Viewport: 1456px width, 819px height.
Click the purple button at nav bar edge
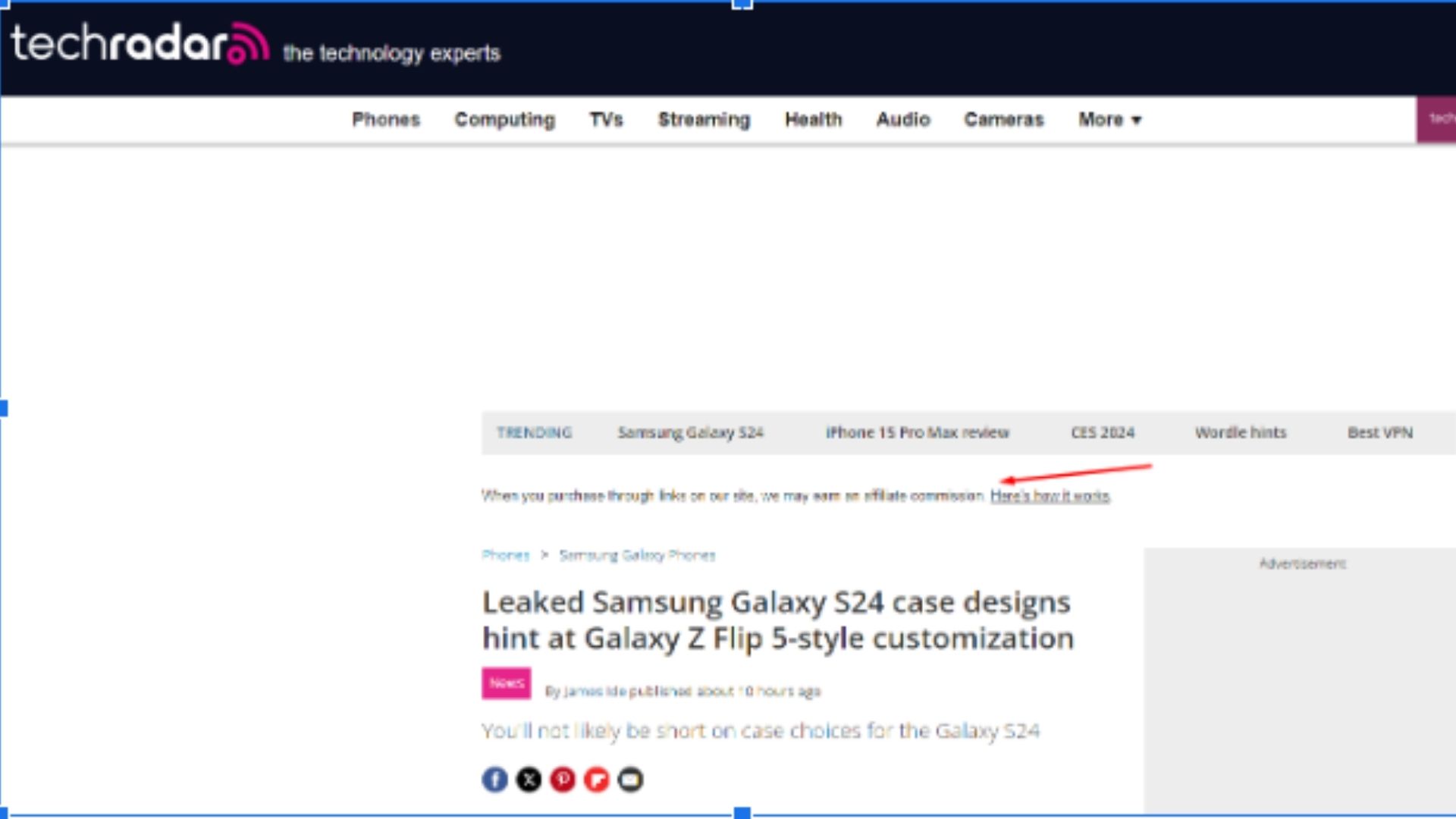coord(1436,119)
